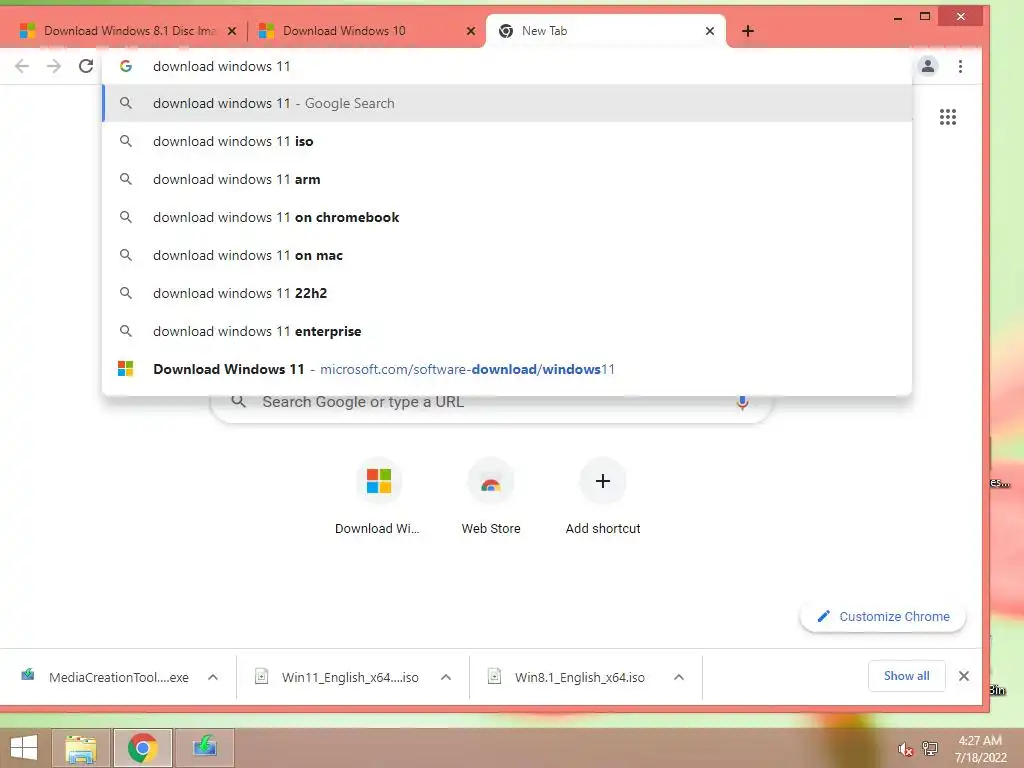Reload the page with refresh icon

86,66
